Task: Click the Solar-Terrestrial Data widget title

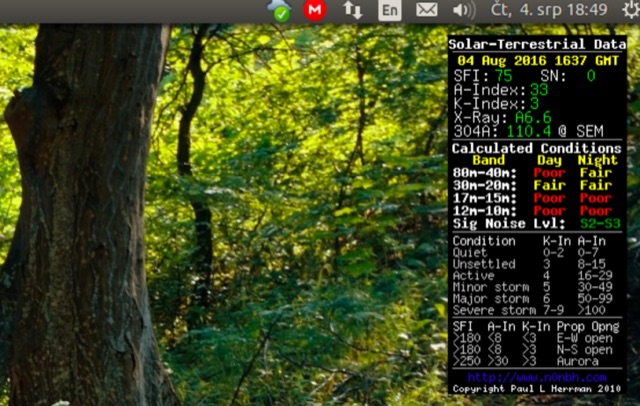Action: click(x=536, y=44)
